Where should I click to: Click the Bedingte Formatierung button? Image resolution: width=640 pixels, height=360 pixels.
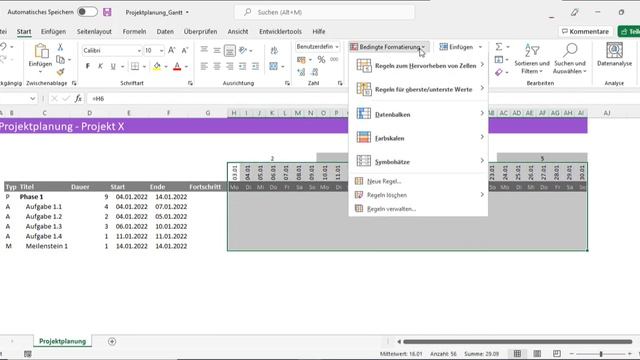[388, 47]
